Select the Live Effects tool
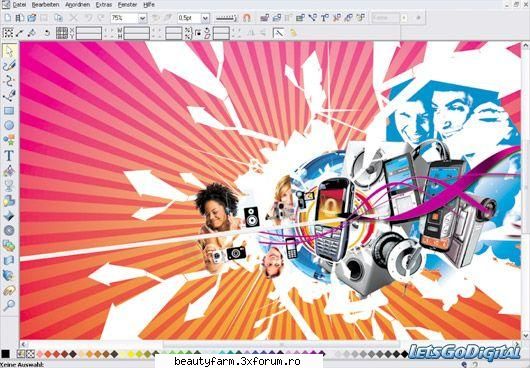This screenshot has height=368, width=530. tap(9, 275)
